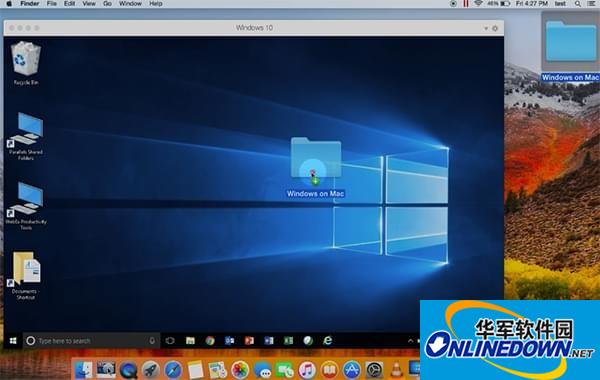Open File Explorer from Windows taskbar
The image size is (600, 380).
190,341
